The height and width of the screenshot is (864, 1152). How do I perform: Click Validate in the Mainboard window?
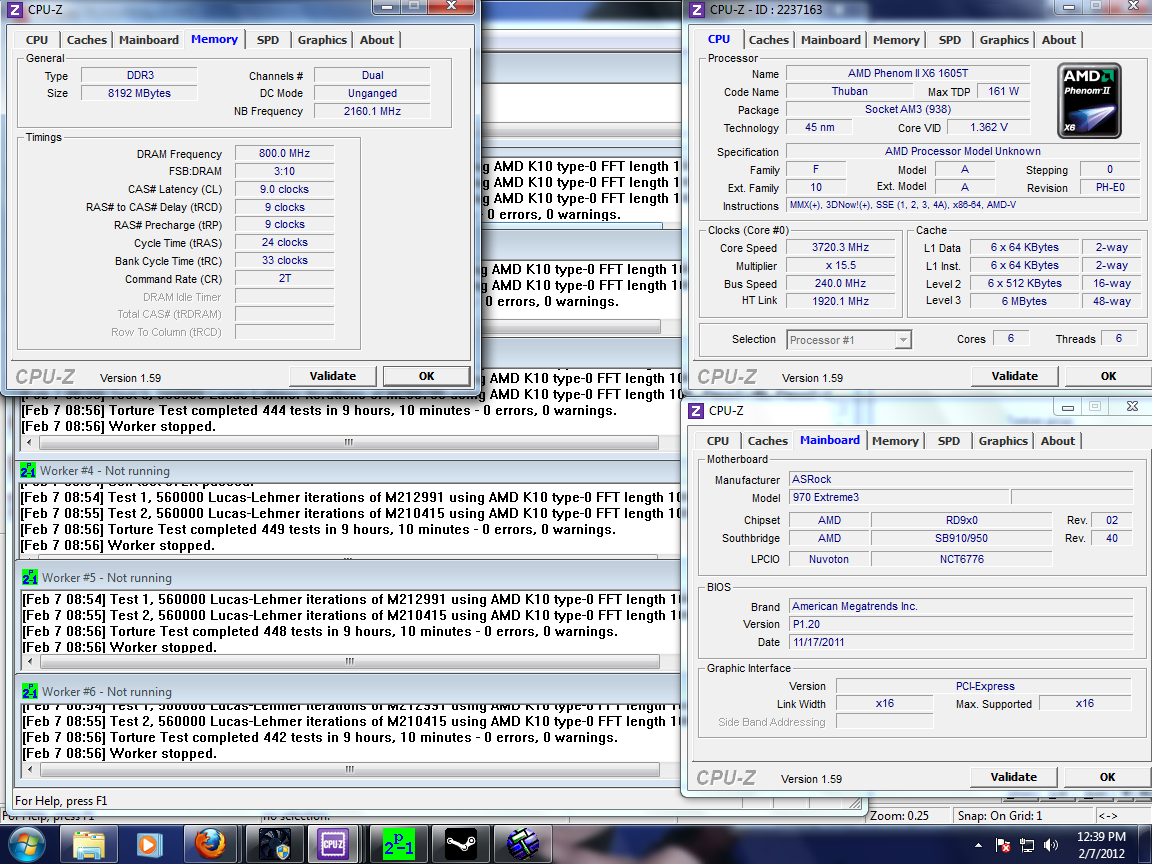[x=1014, y=777]
